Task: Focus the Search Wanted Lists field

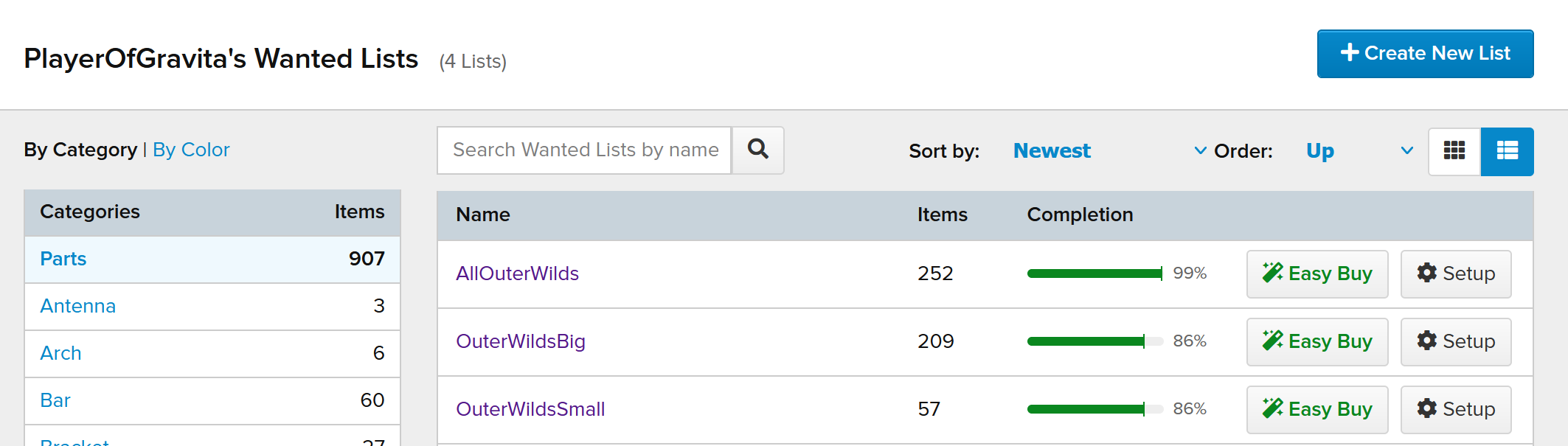Action: click(584, 150)
